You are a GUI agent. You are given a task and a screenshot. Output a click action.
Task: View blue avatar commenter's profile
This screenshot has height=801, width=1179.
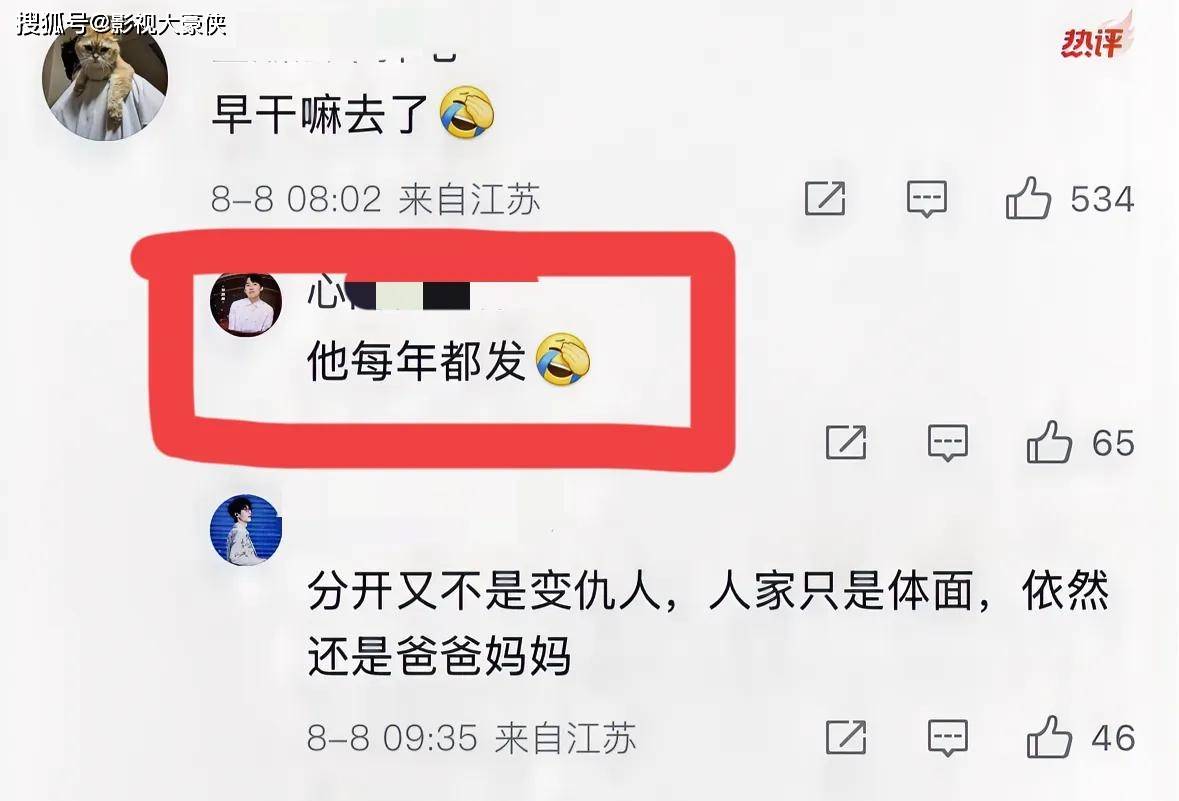pos(246,529)
